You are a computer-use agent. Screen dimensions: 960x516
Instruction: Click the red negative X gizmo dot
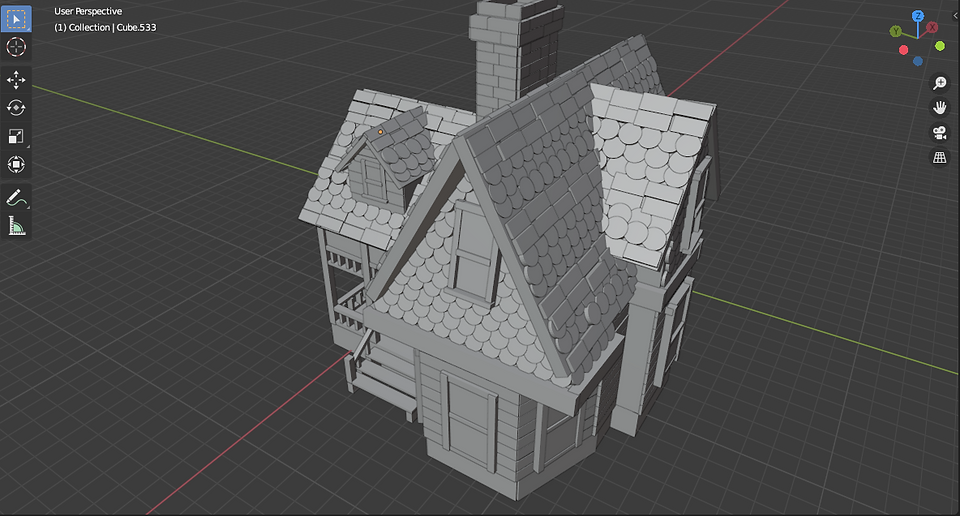coord(904,50)
